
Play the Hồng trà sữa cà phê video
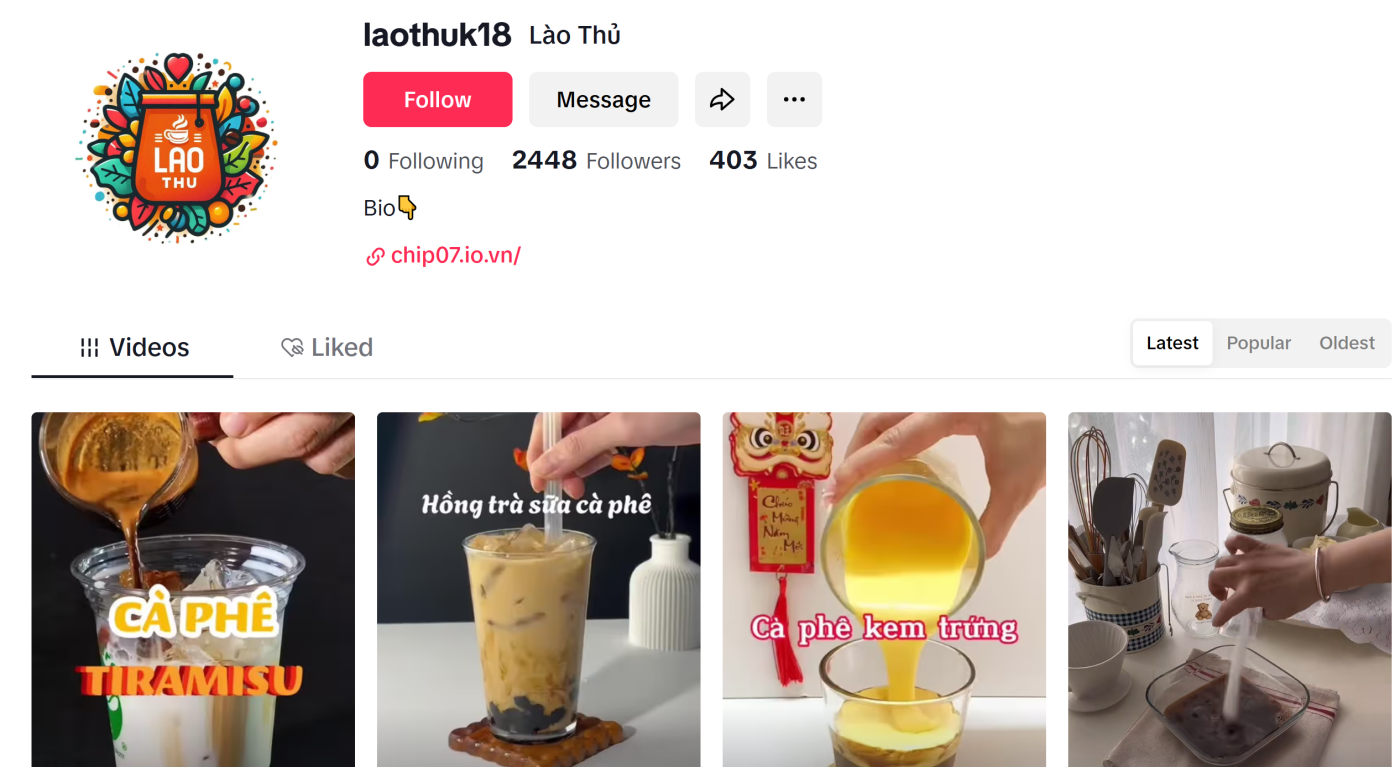[x=538, y=589]
